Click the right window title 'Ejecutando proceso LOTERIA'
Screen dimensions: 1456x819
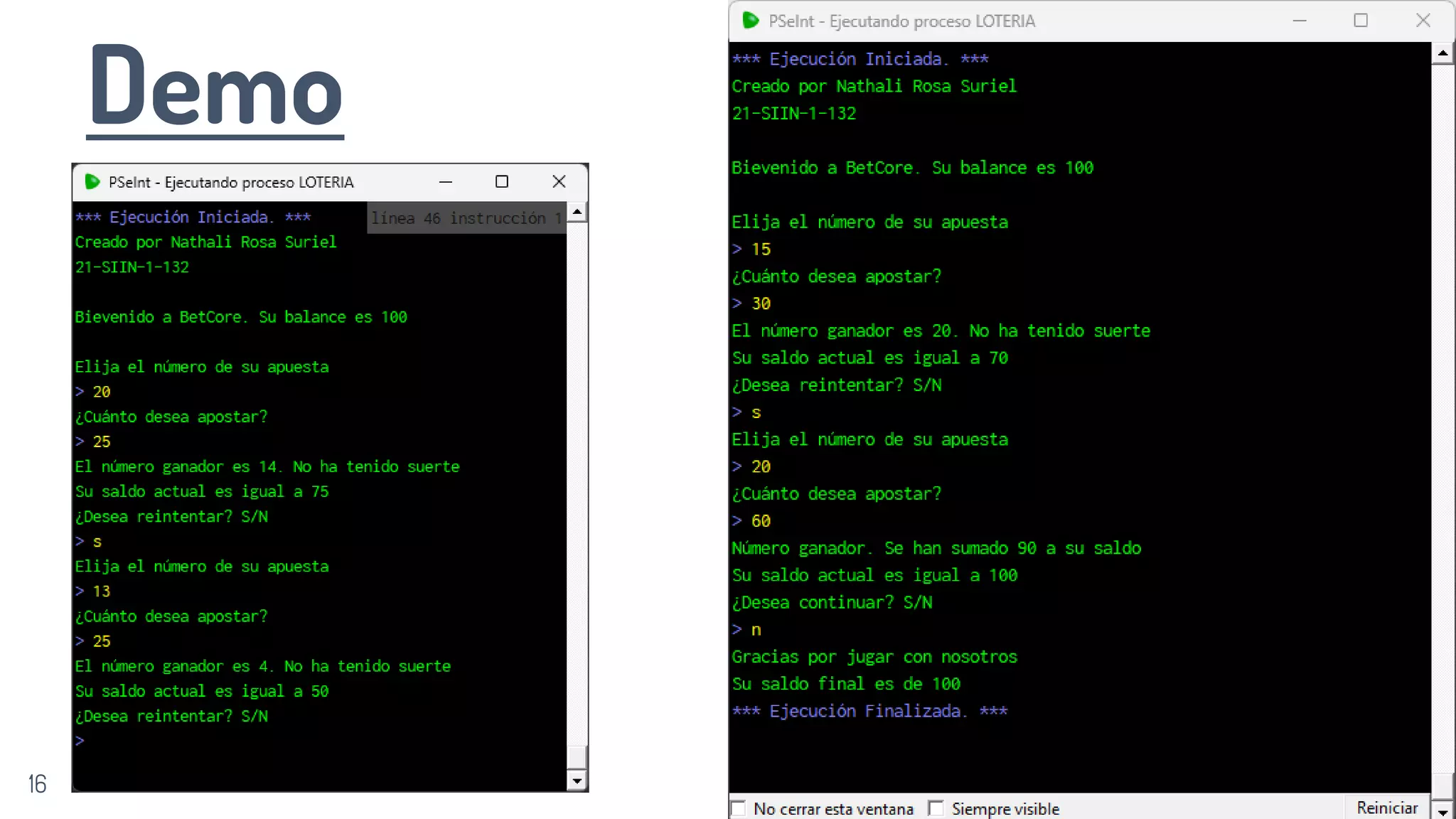932,21
